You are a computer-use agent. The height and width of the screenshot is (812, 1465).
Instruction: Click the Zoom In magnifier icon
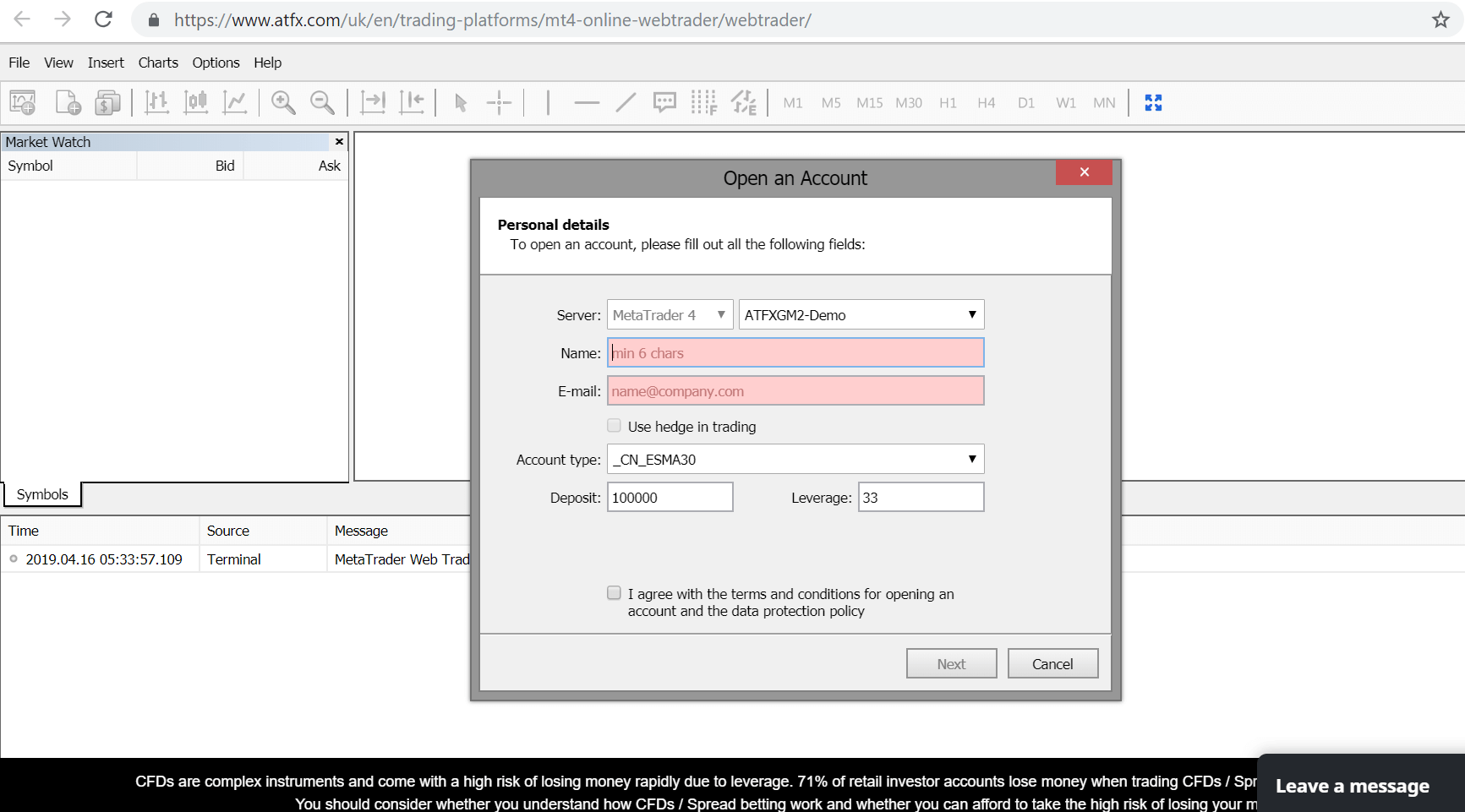tap(283, 103)
